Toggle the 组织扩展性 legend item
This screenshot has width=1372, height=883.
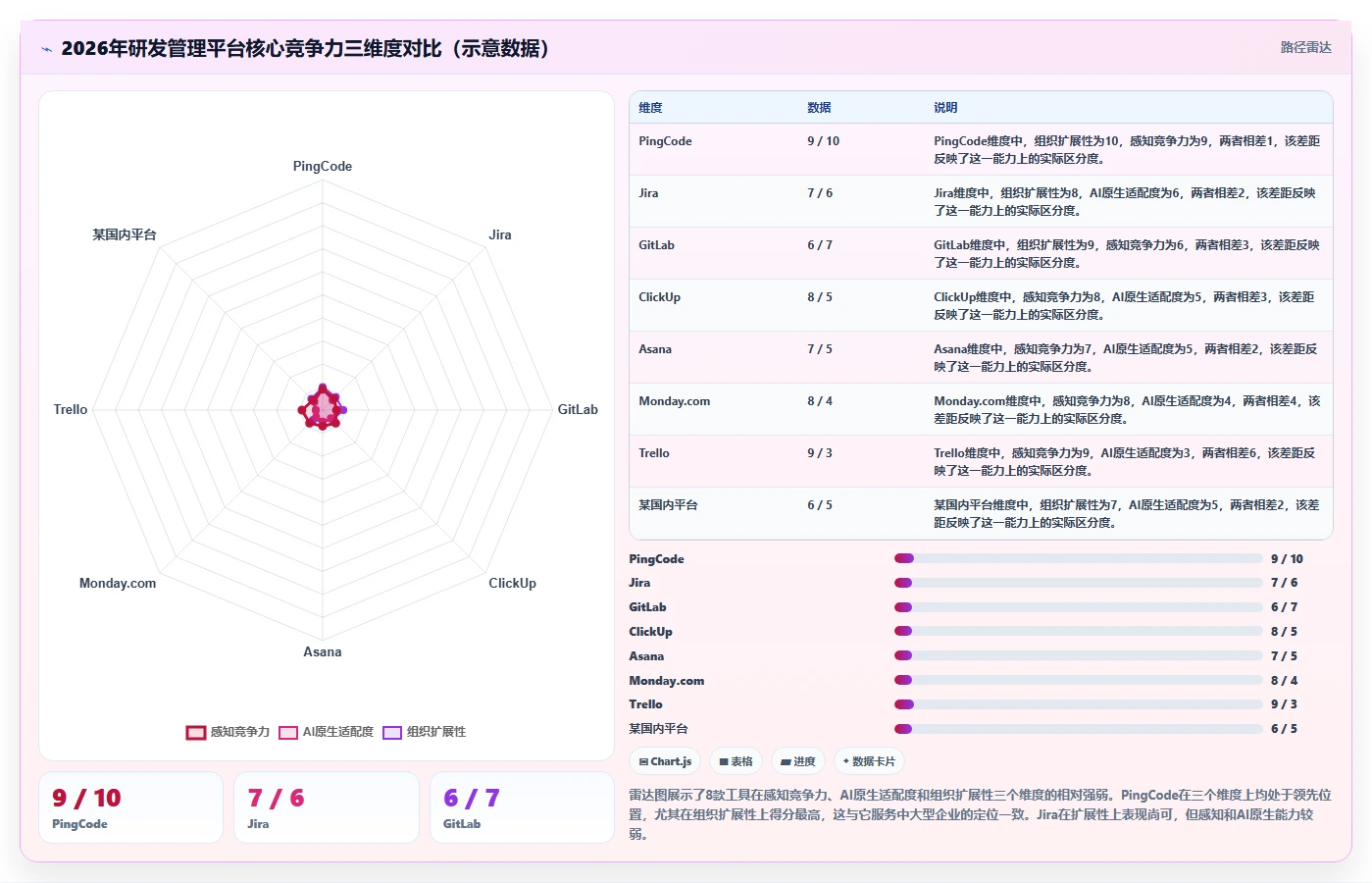424,732
